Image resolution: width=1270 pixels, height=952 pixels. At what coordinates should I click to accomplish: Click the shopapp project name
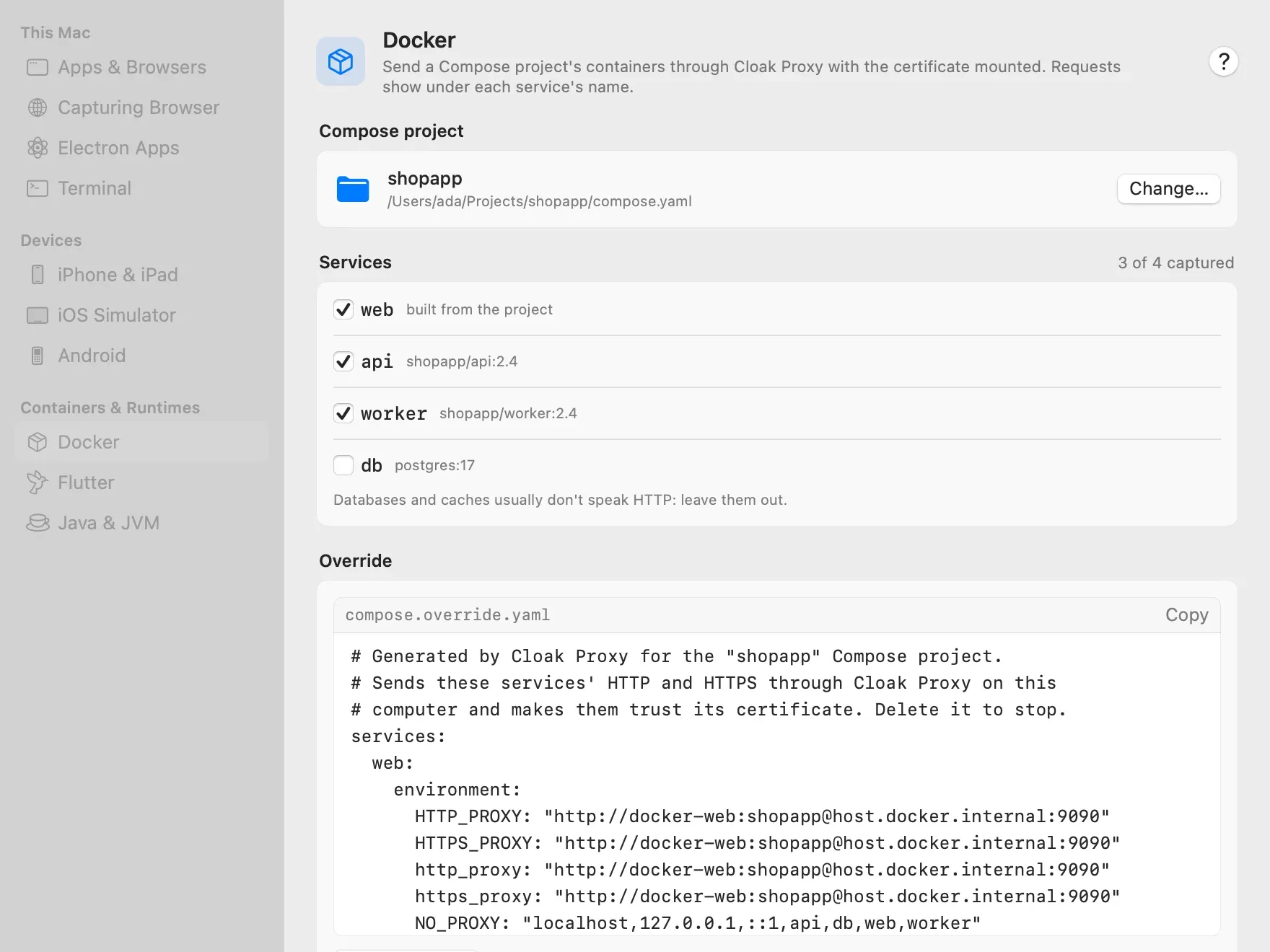point(425,179)
